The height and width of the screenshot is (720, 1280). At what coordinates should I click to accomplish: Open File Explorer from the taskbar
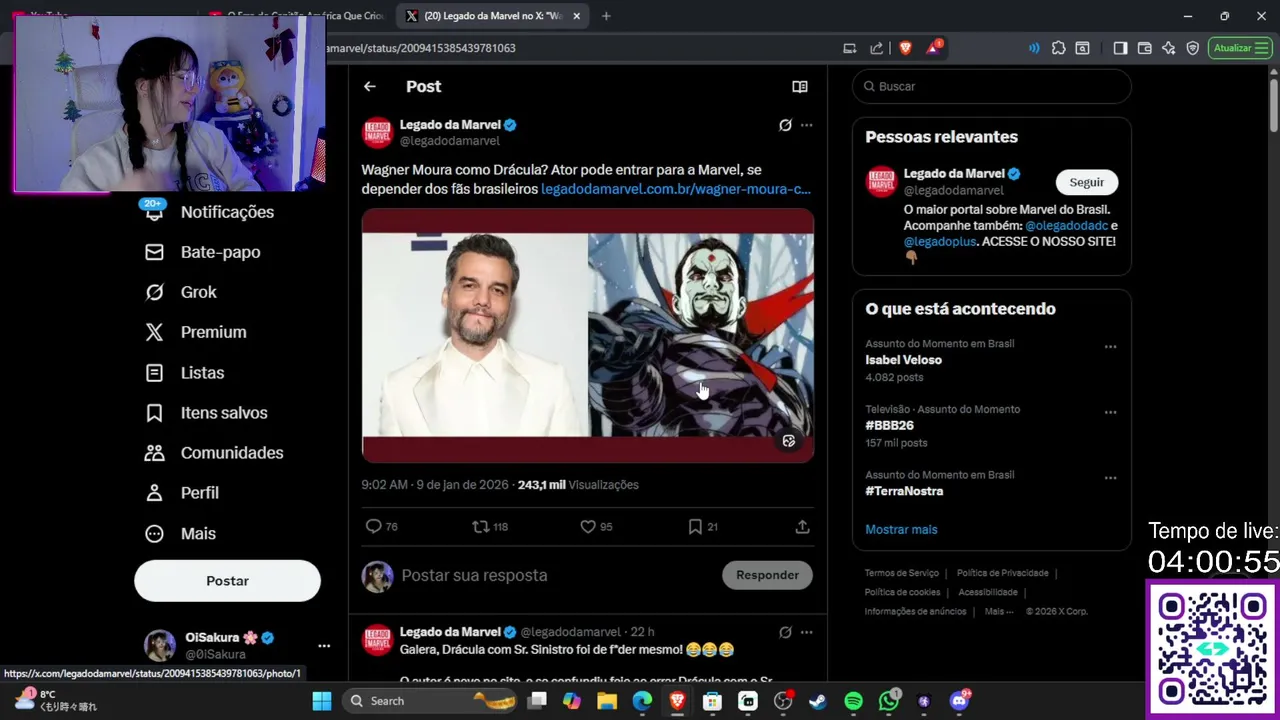pos(607,702)
